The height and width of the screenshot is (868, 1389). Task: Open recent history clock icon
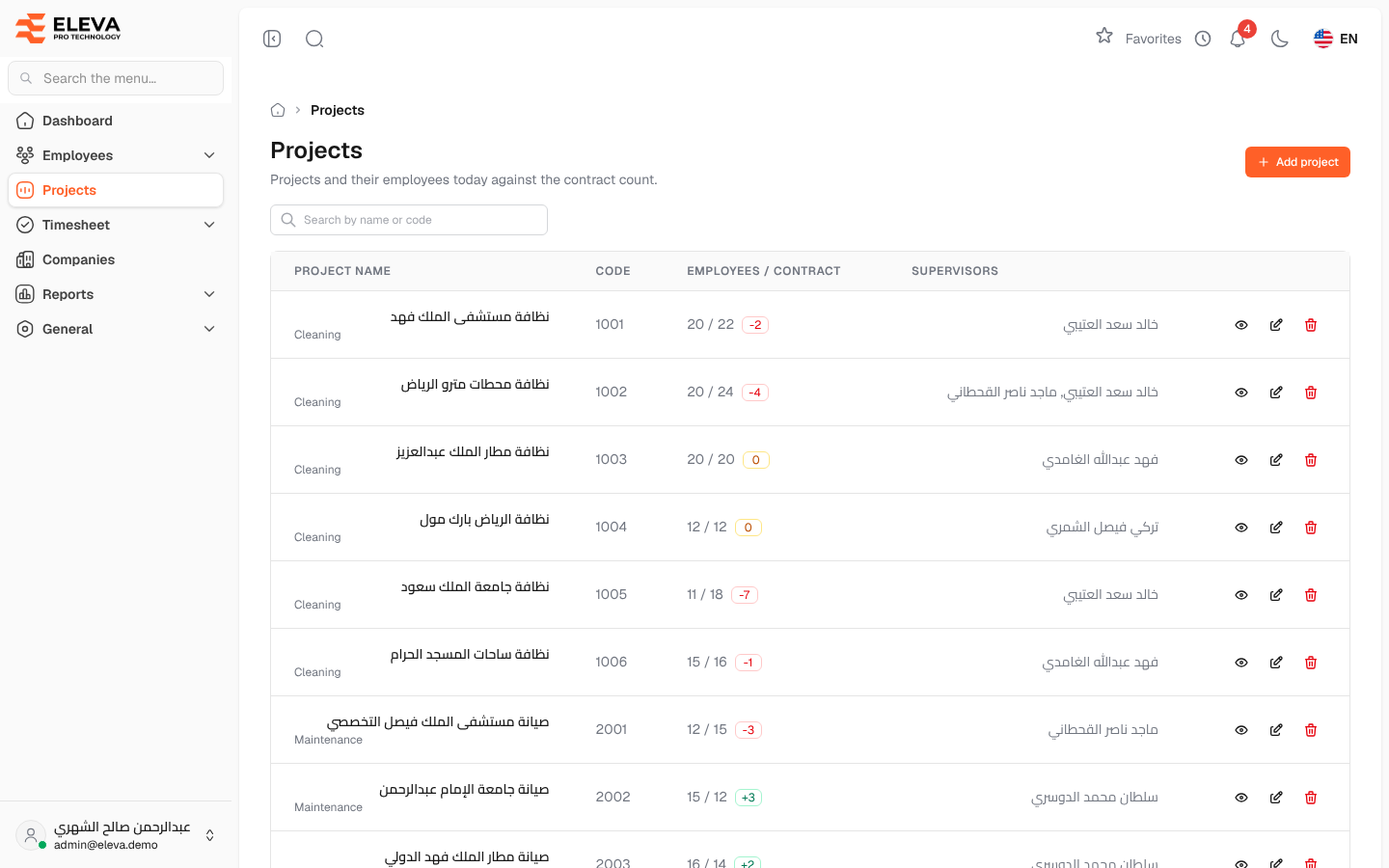(1203, 39)
